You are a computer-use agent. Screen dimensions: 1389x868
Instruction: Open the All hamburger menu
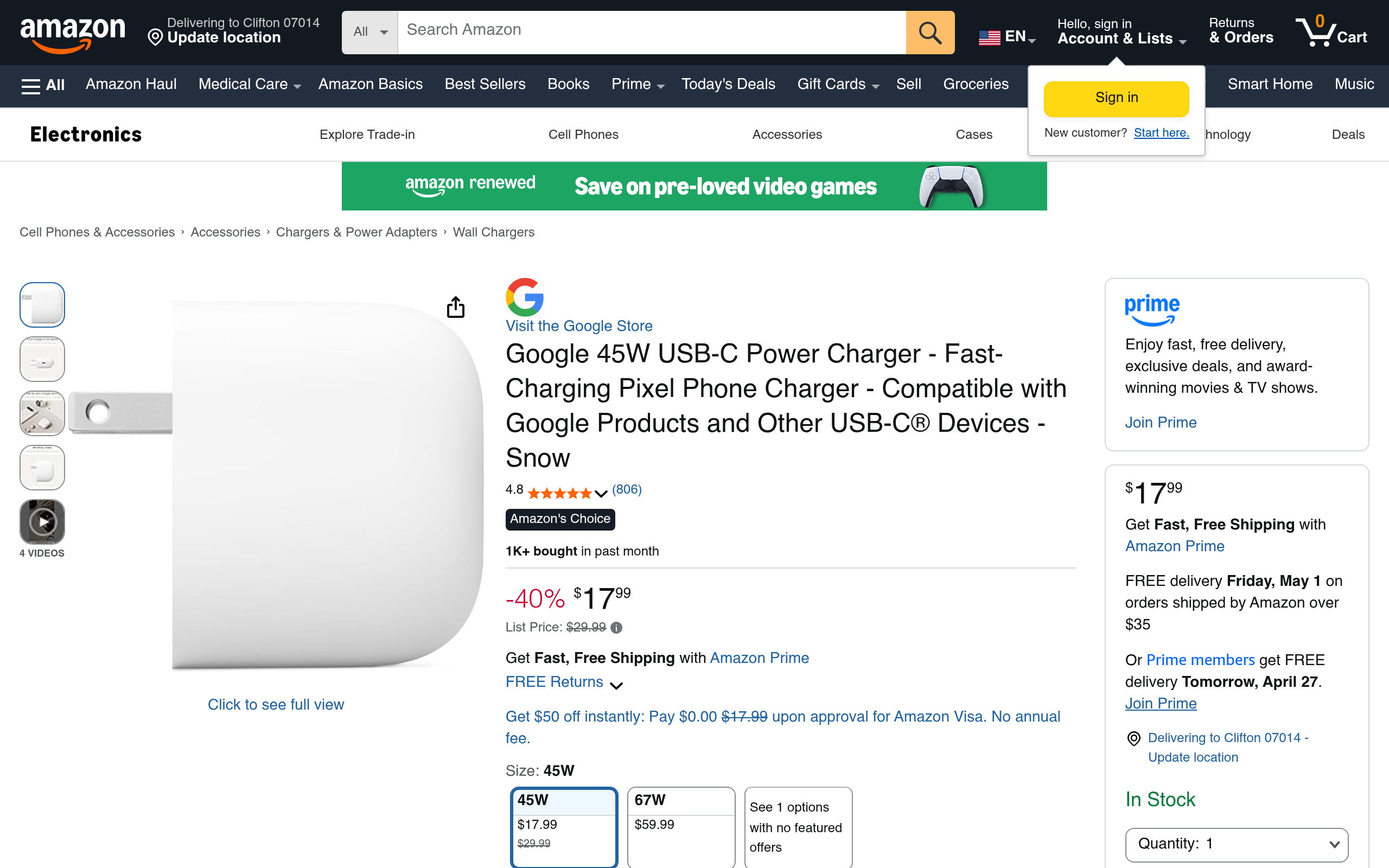click(42, 85)
